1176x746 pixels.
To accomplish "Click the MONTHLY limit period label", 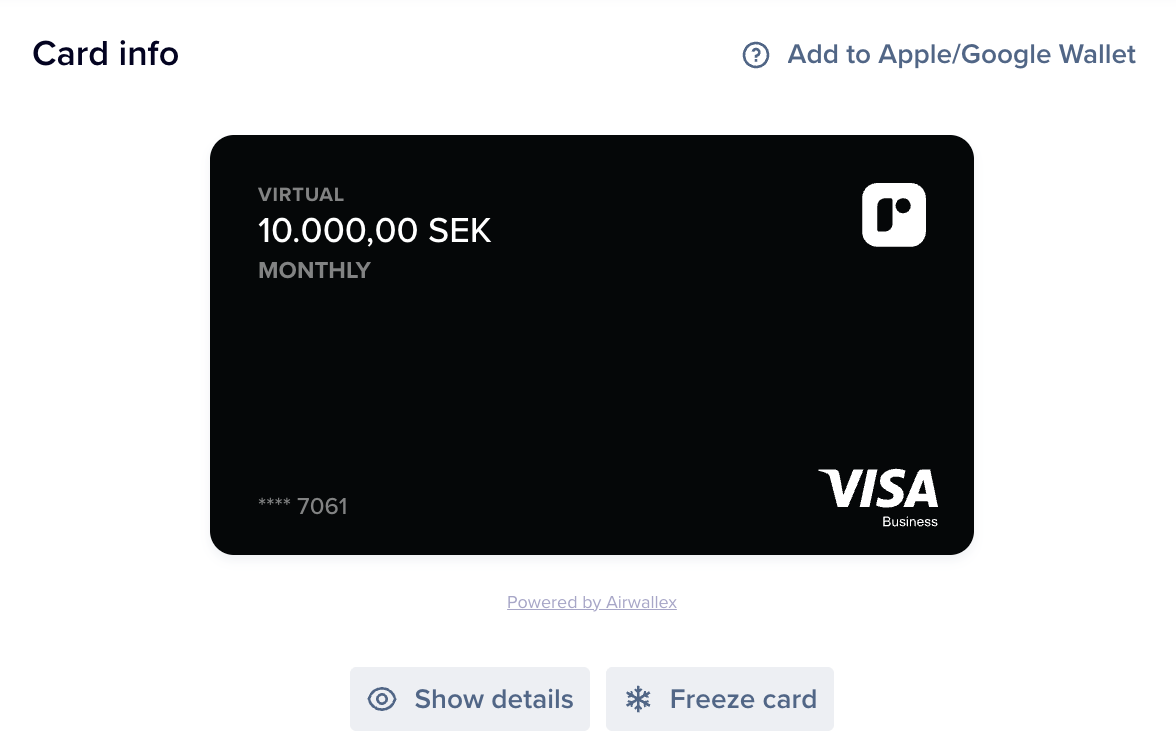I will pos(314,270).
